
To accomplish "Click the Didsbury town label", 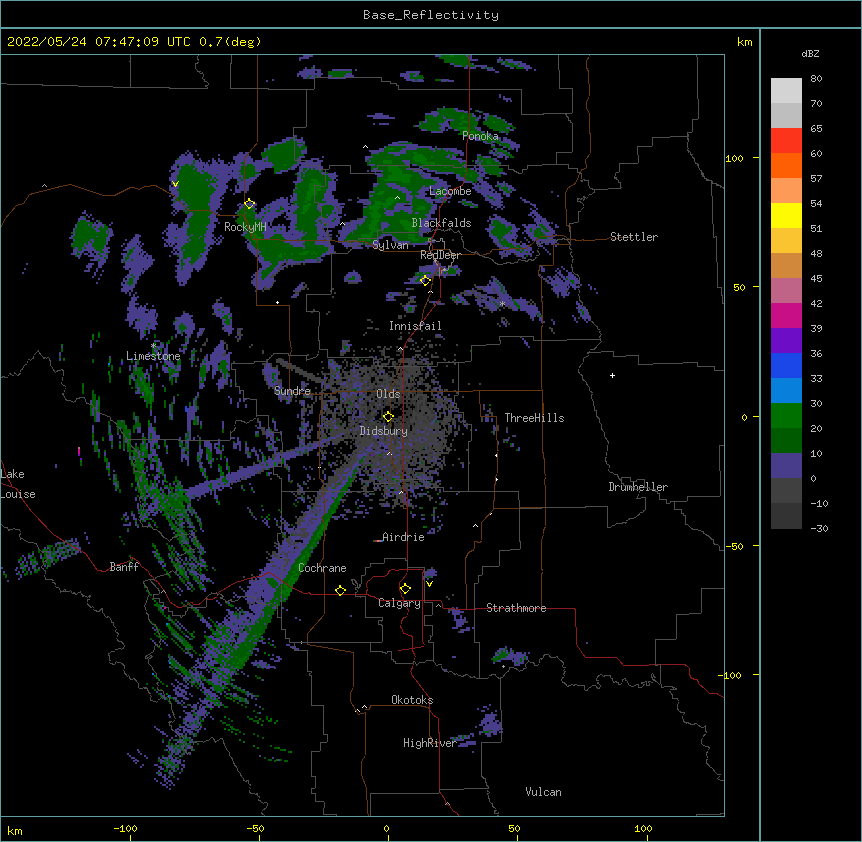I will [x=384, y=431].
